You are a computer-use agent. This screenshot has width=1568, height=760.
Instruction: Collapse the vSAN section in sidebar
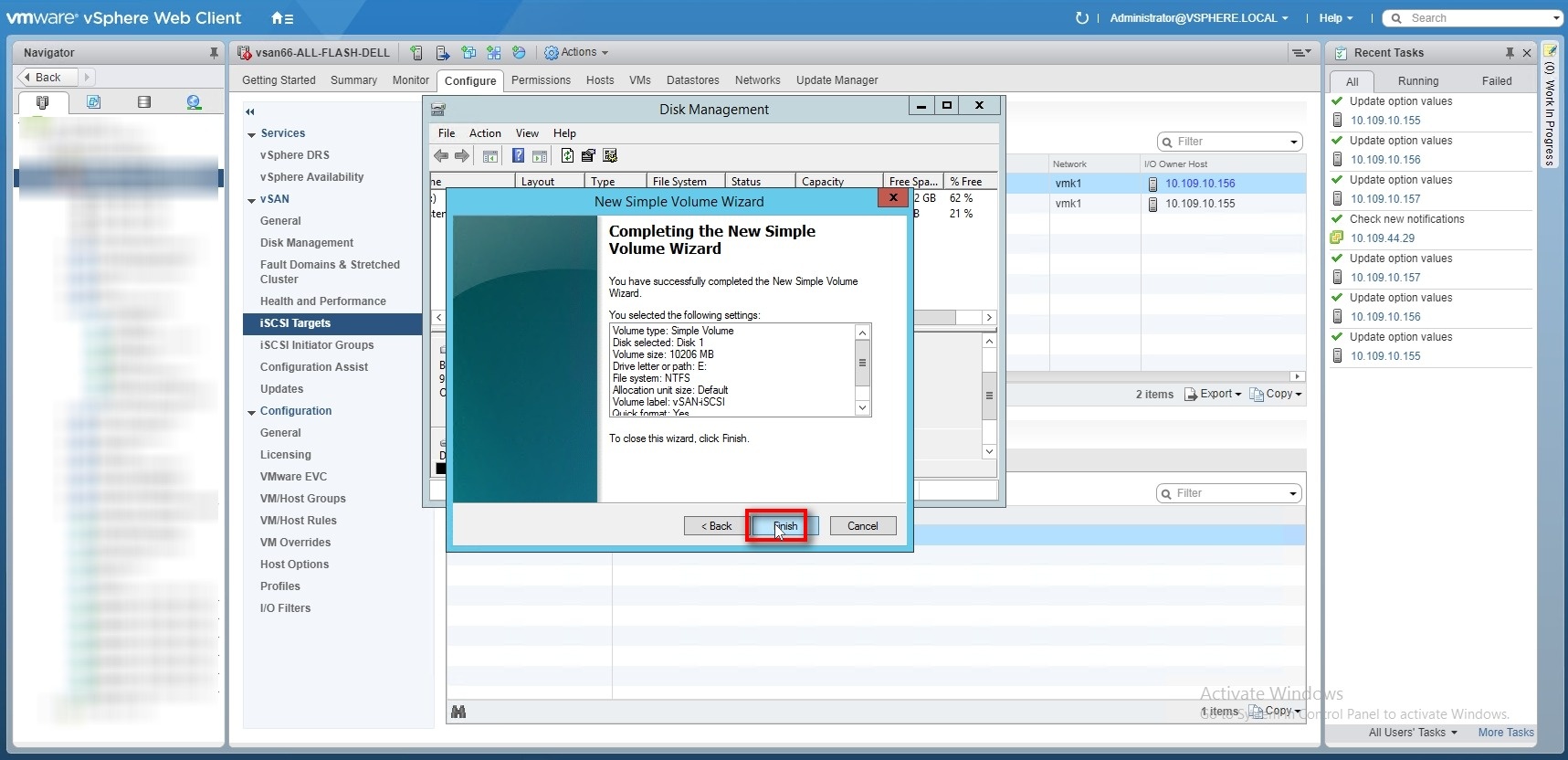(251, 200)
